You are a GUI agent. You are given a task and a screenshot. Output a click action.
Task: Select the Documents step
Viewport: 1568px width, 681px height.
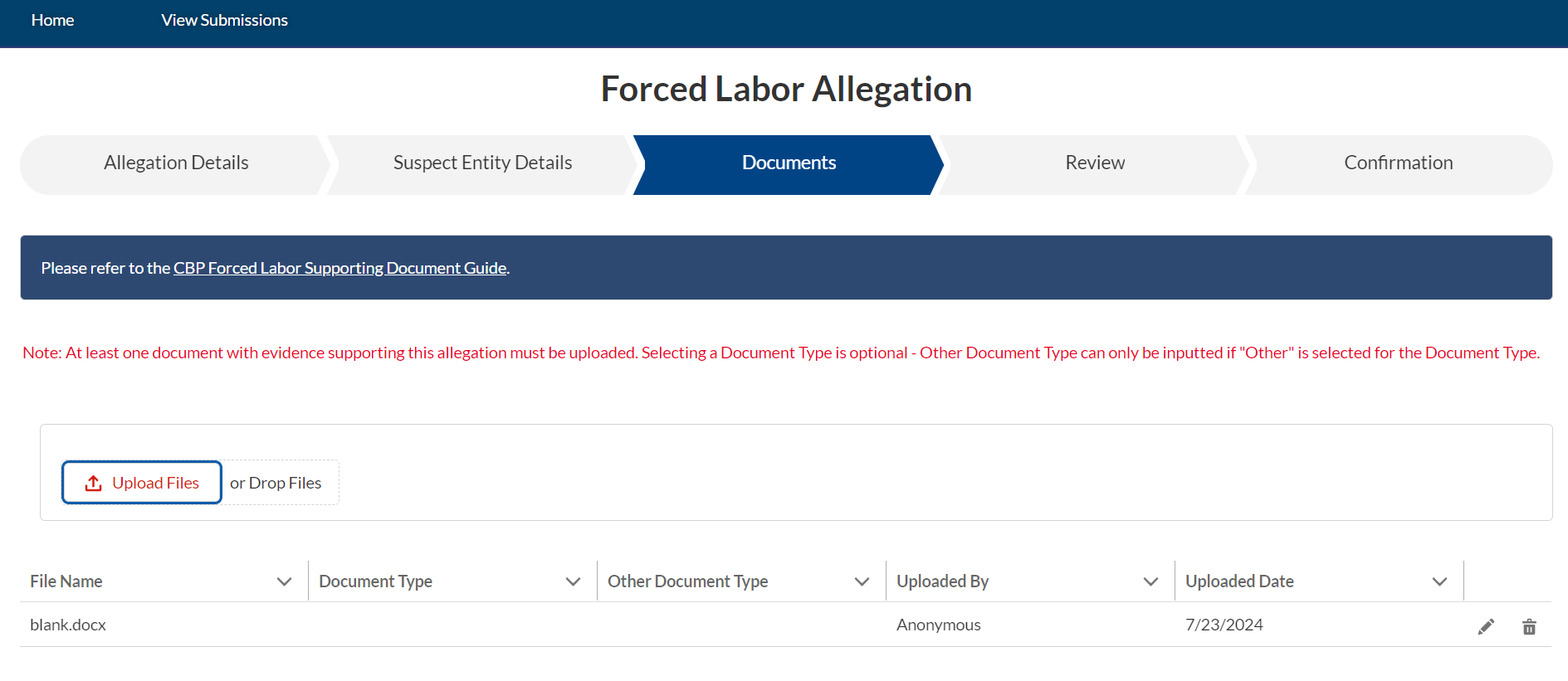pos(789,163)
